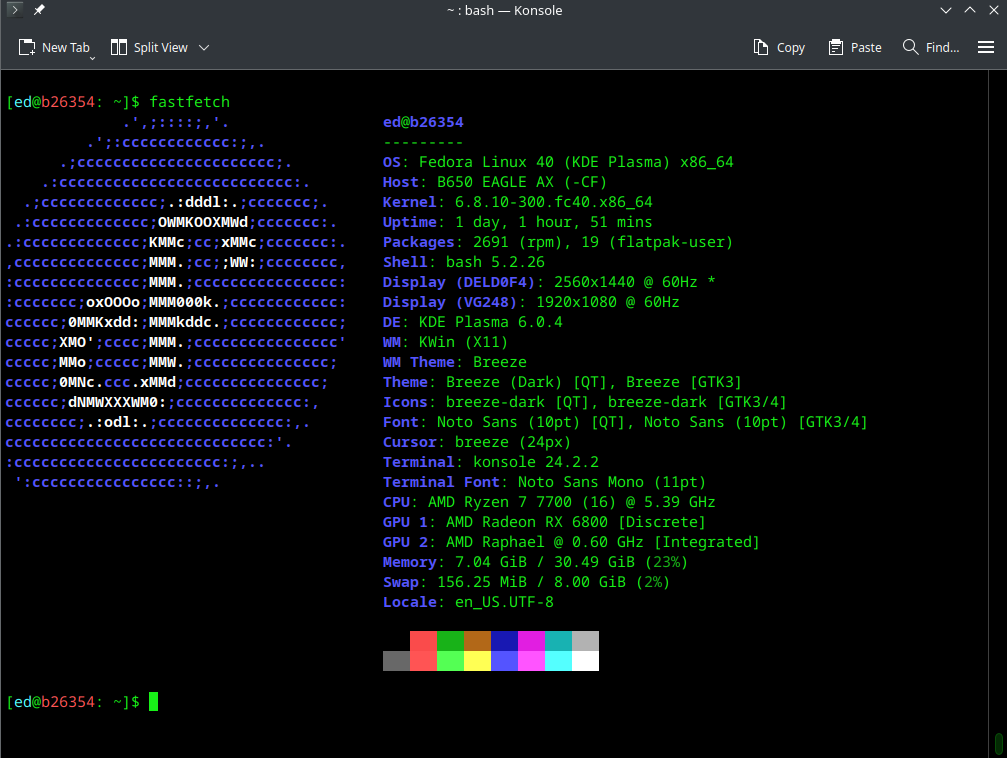The height and width of the screenshot is (758, 1007).
Task: Expand the Split View chevron menu
Action: [204, 48]
